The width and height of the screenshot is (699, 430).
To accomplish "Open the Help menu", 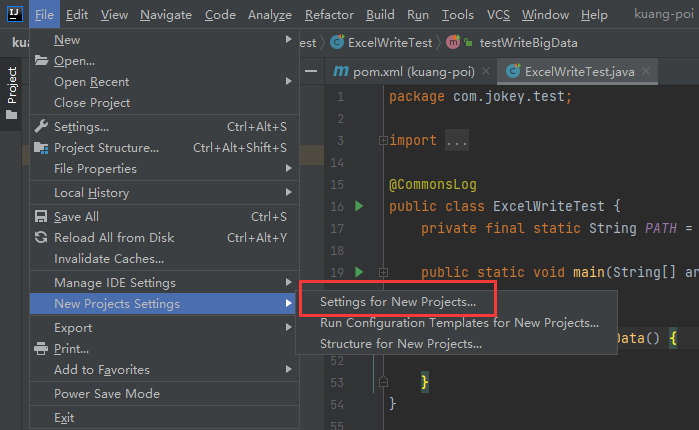I will click(594, 15).
